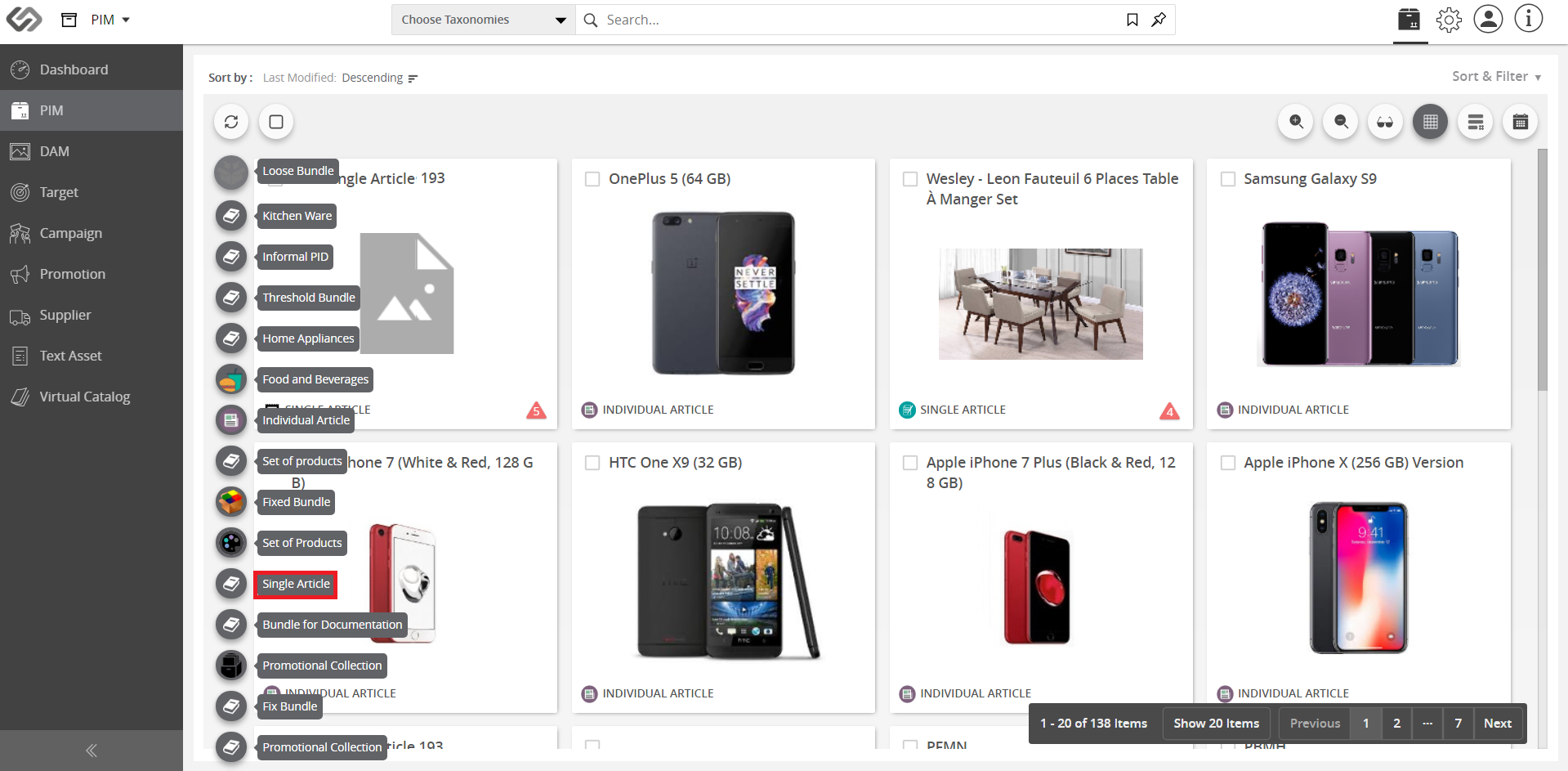Open Supplier in the sidebar
This screenshot has width=1568, height=771.
[x=92, y=315]
